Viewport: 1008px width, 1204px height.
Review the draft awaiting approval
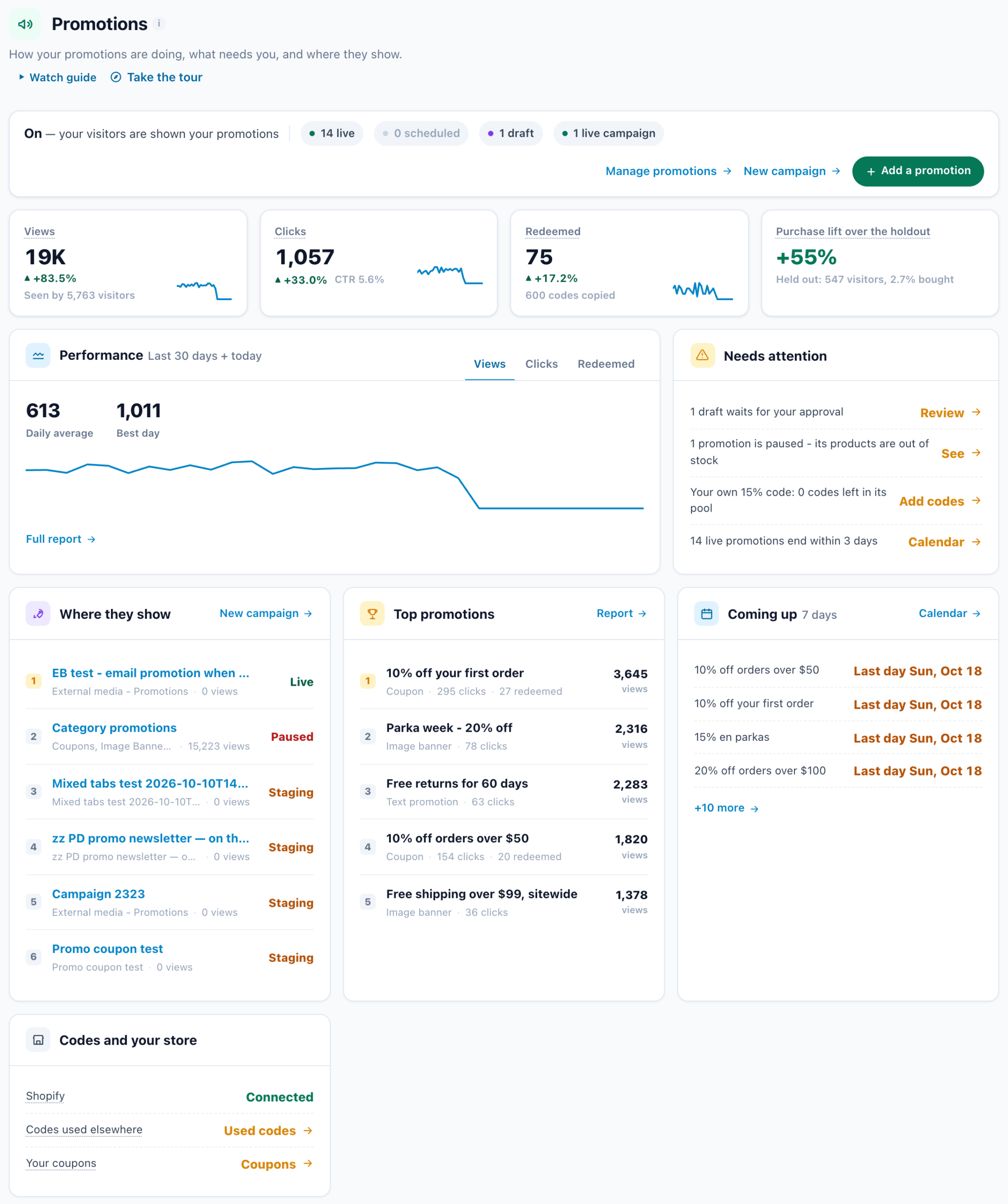pyautogui.click(x=950, y=413)
